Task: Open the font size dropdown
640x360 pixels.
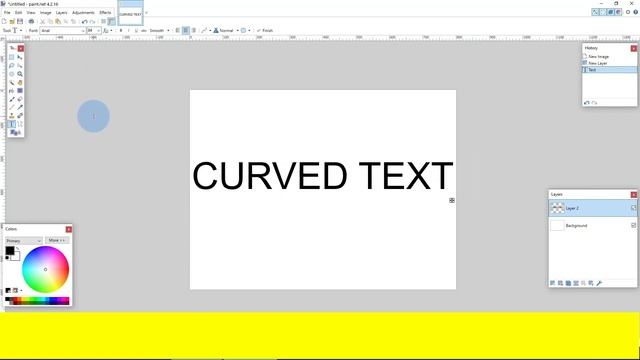Action: (98, 31)
